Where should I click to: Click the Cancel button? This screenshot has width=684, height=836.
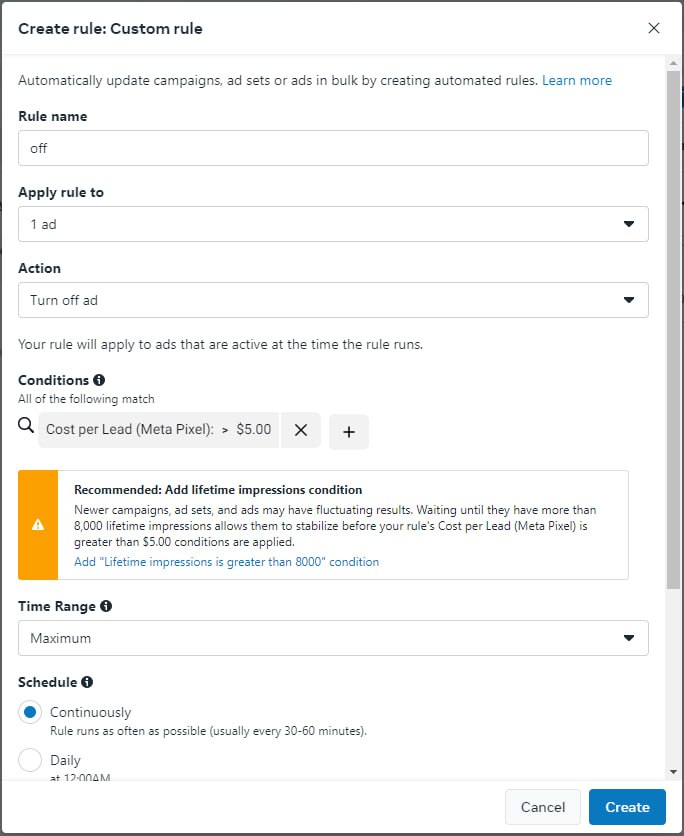coord(543,807)
